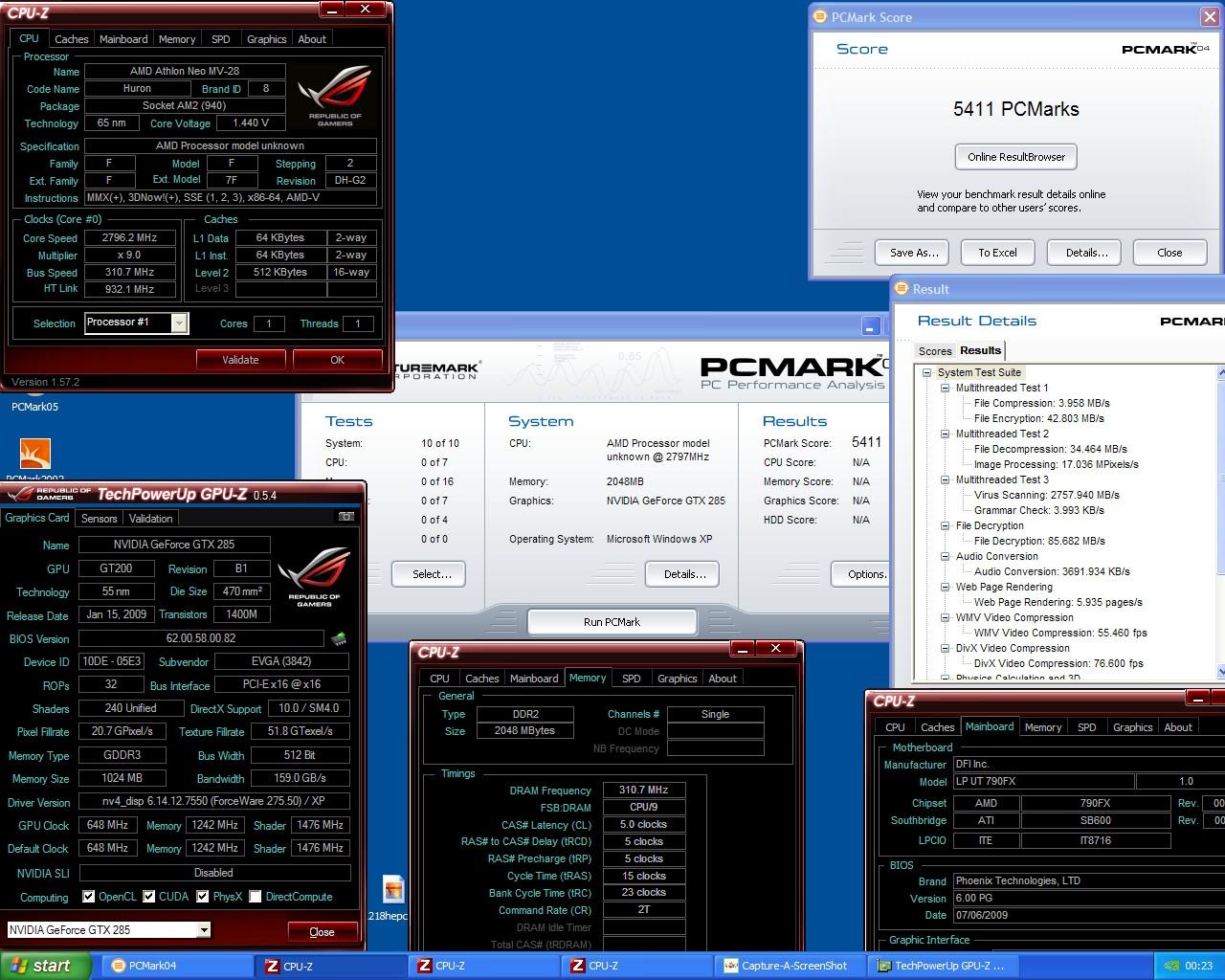Click Core Speed value 2796.2 MHz

[x=129, y=237]
